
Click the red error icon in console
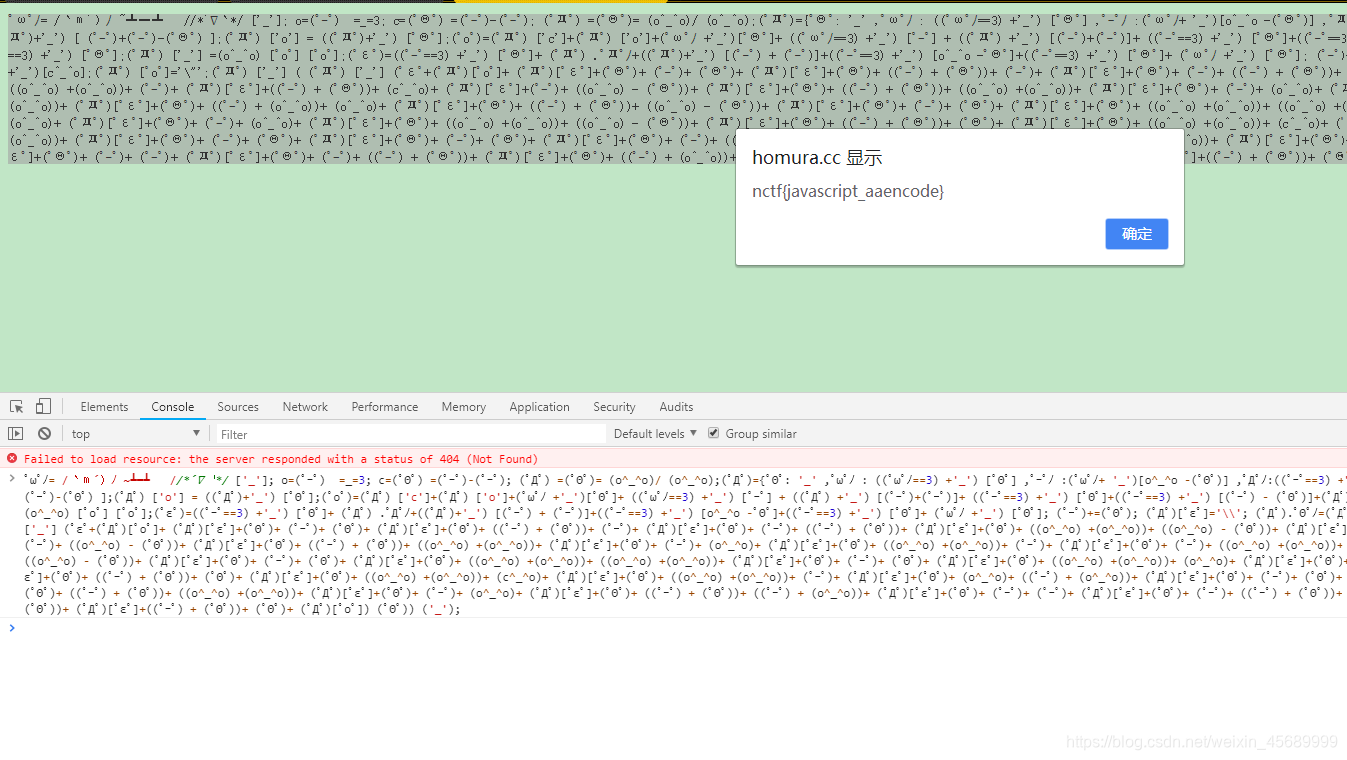tap(12, 459)
